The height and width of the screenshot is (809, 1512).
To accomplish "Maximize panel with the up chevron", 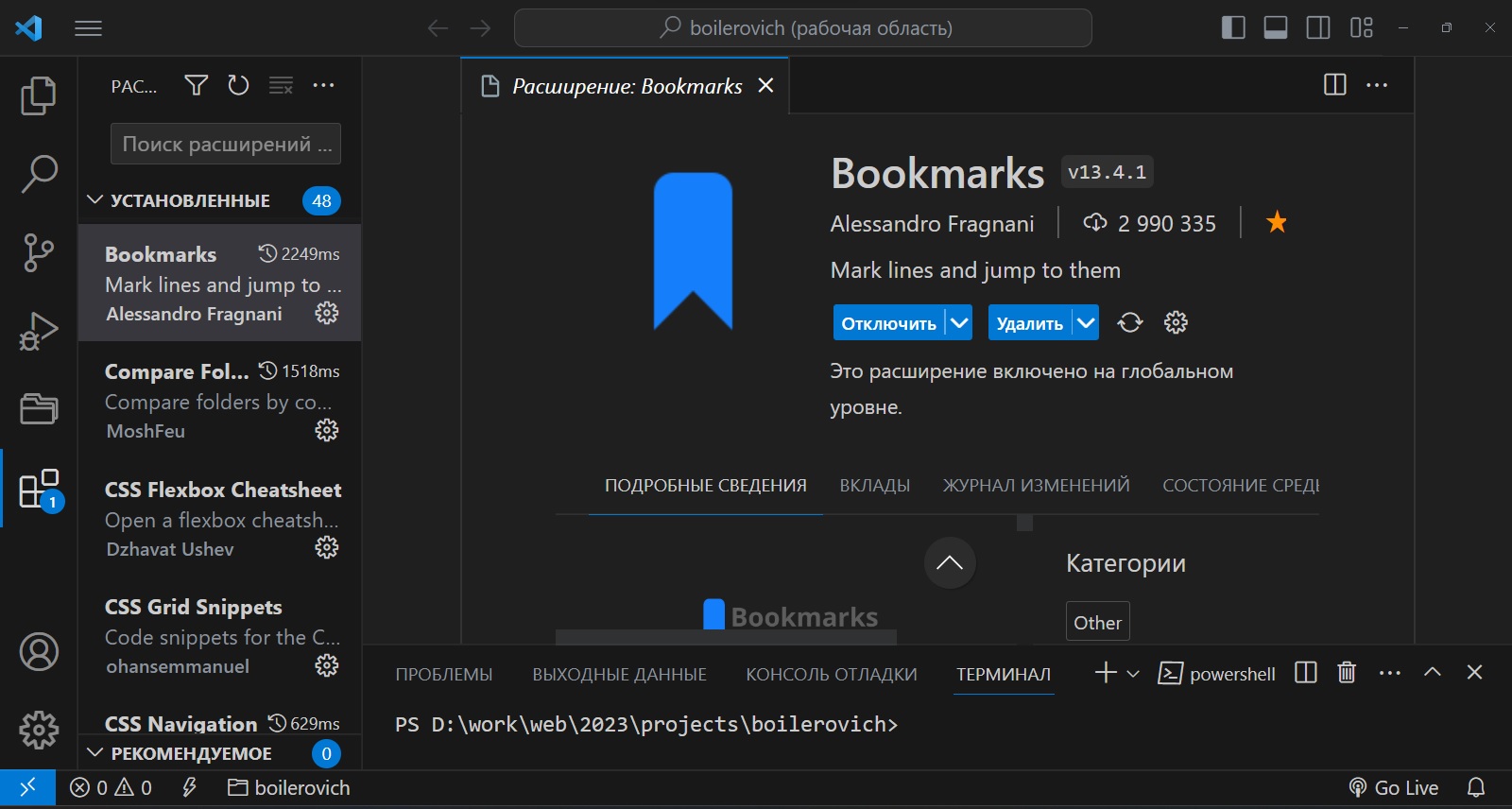I will 1433,672.
